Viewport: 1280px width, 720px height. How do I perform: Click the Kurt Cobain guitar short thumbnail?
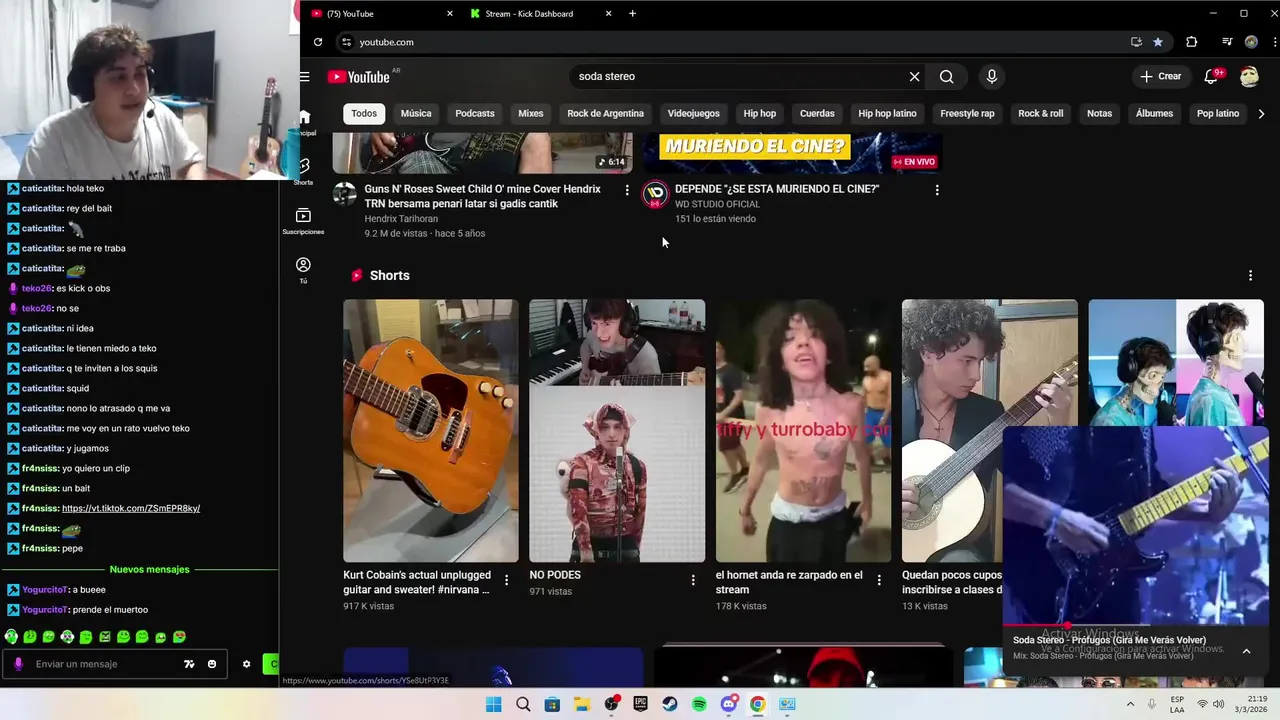431,431
